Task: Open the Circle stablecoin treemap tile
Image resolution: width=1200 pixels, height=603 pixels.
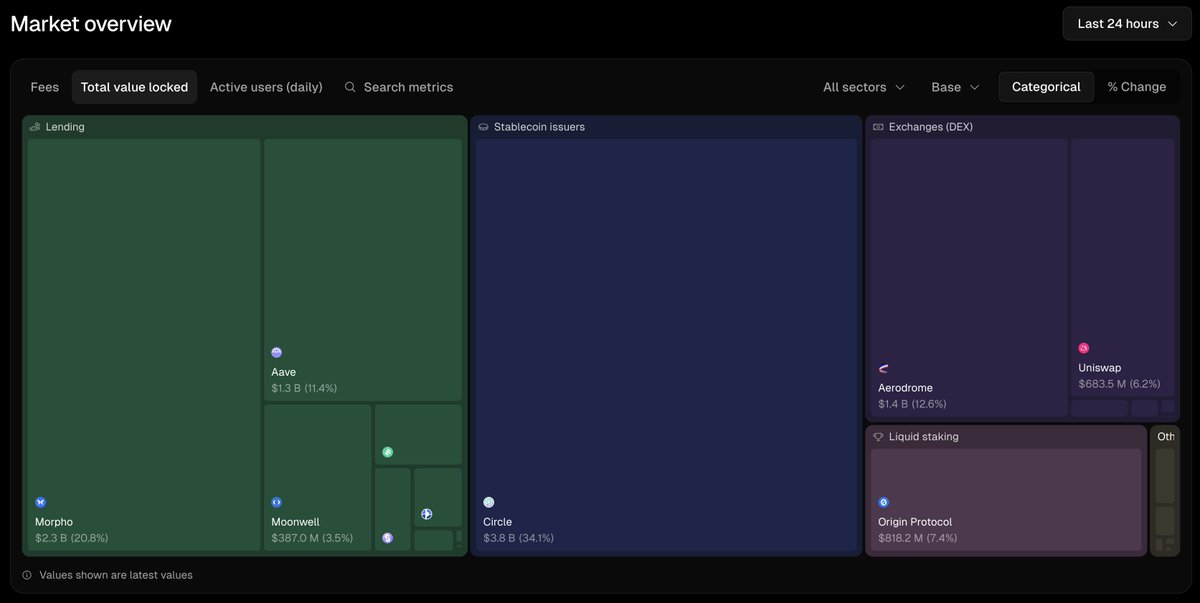Action: tap(666, 345)
